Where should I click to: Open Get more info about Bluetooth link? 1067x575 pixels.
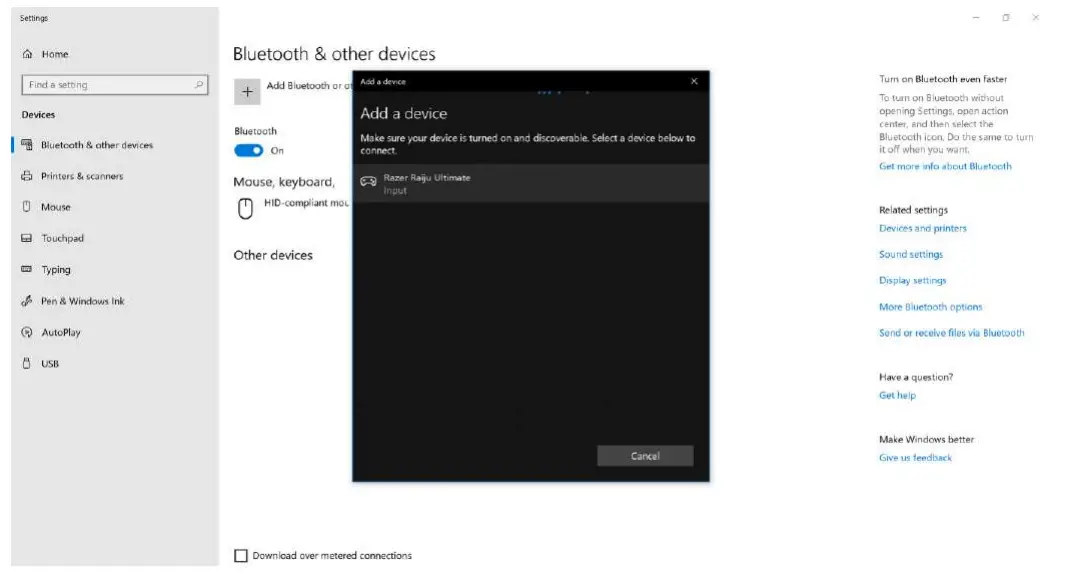click(945, 166)
